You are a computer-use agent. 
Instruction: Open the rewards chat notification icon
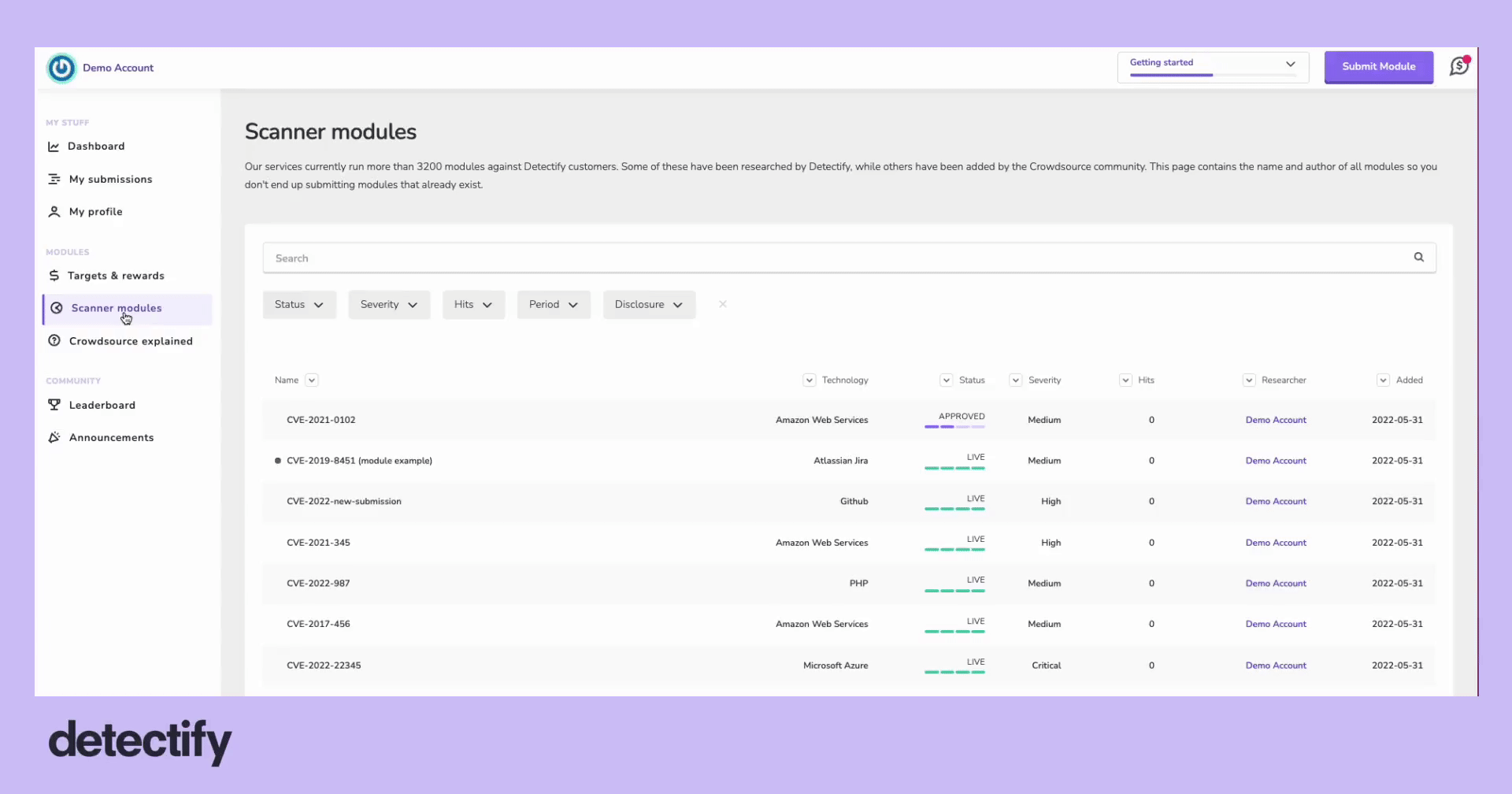[x=1459, y=66]
